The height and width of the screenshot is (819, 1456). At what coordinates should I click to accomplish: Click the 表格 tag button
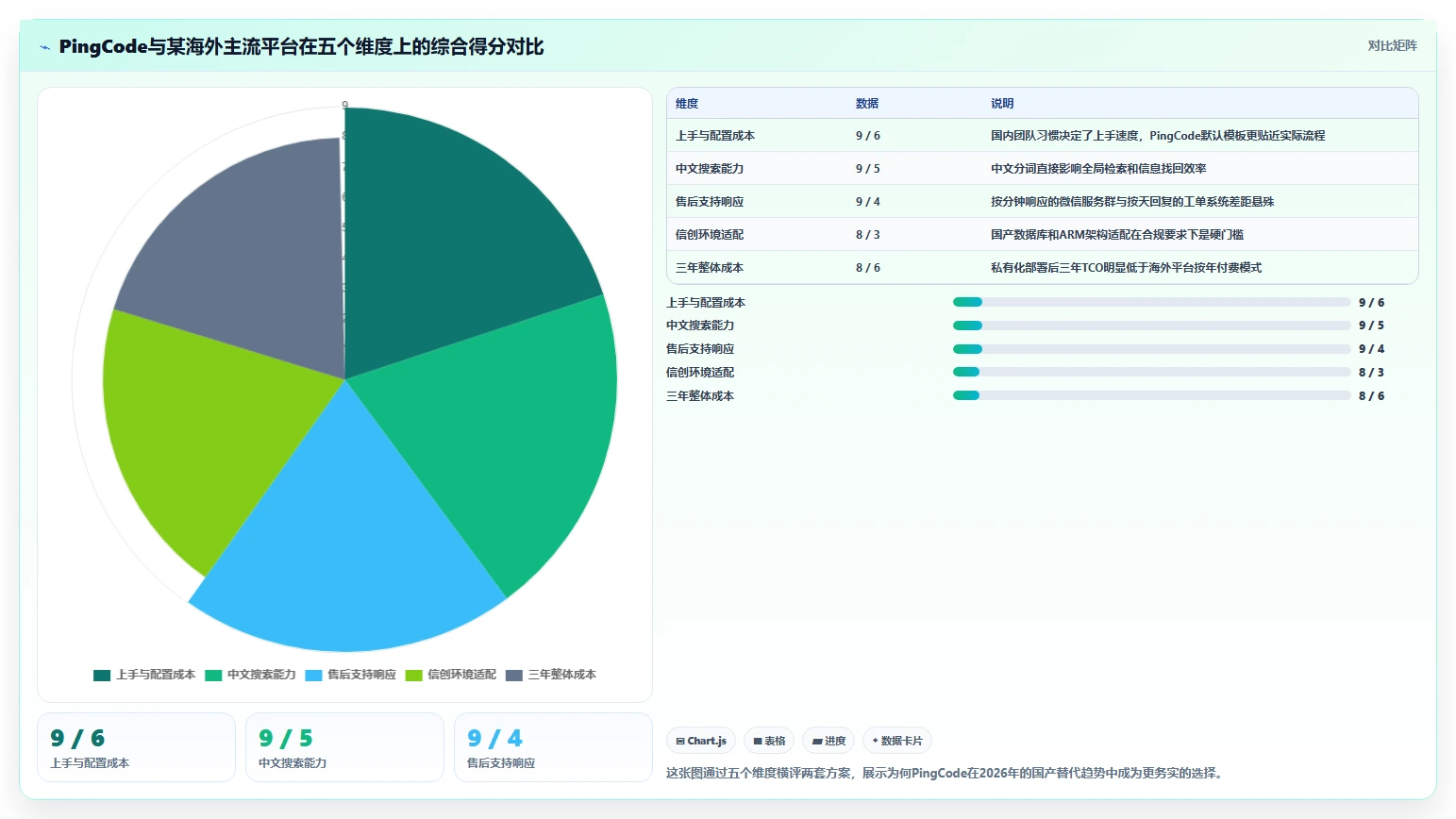point(769,741)
